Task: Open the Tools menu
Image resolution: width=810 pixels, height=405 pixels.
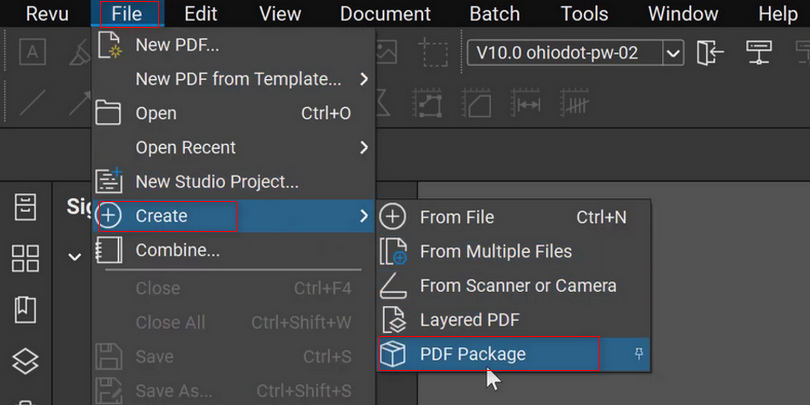Action: coord(584,14)
